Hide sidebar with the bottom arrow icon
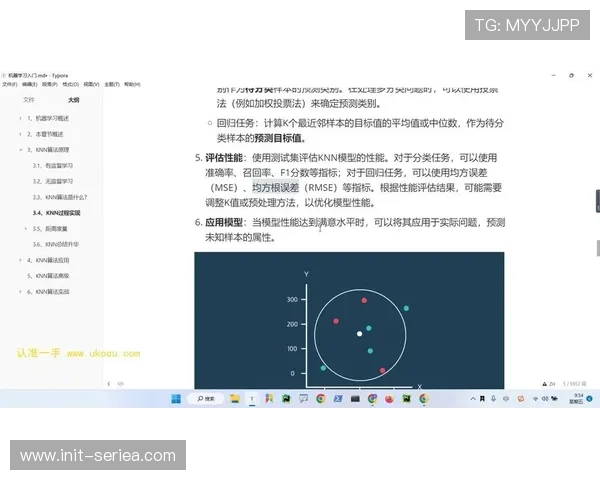The image size is (600, 480). point(109,384)
